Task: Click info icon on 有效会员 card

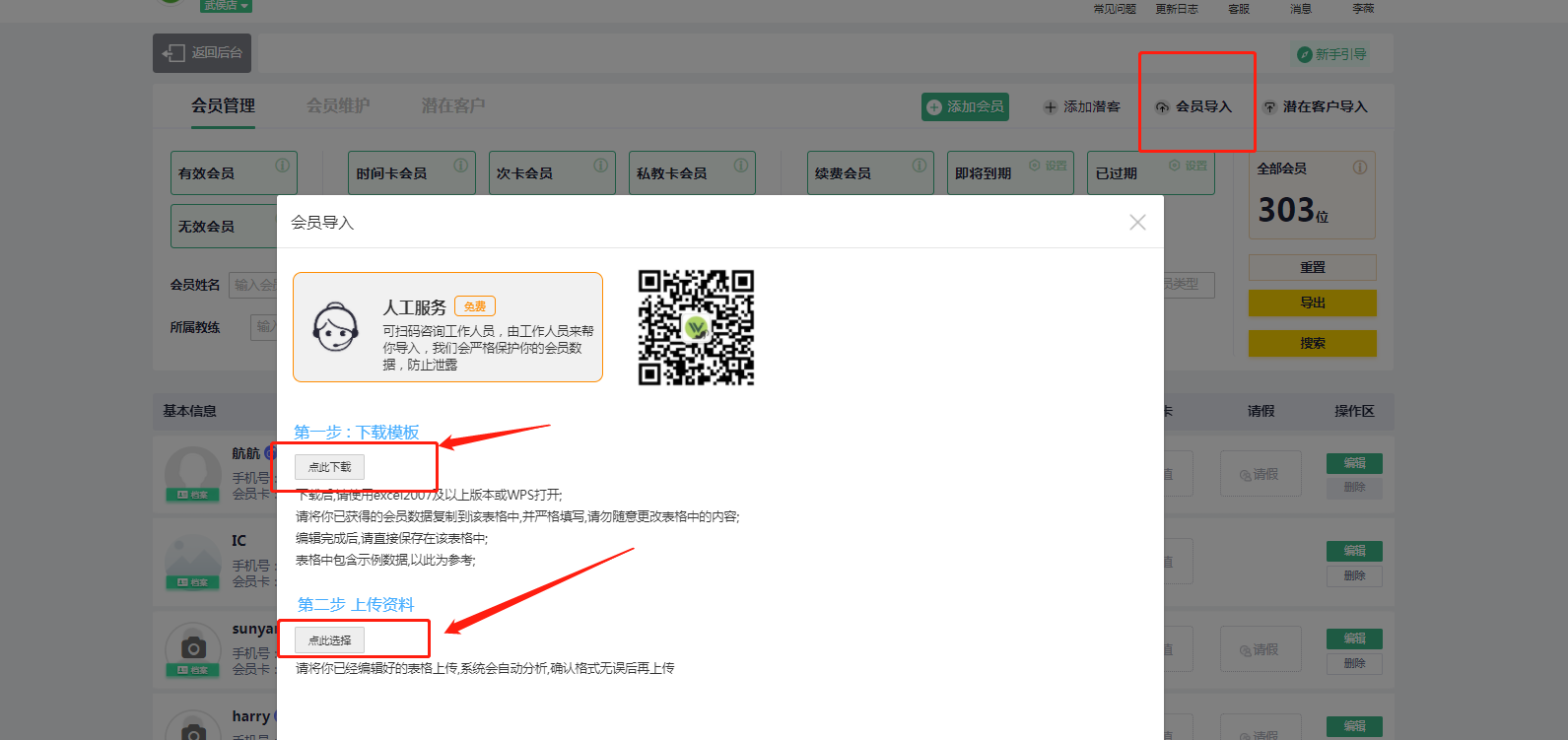Action: click(283, 166)
